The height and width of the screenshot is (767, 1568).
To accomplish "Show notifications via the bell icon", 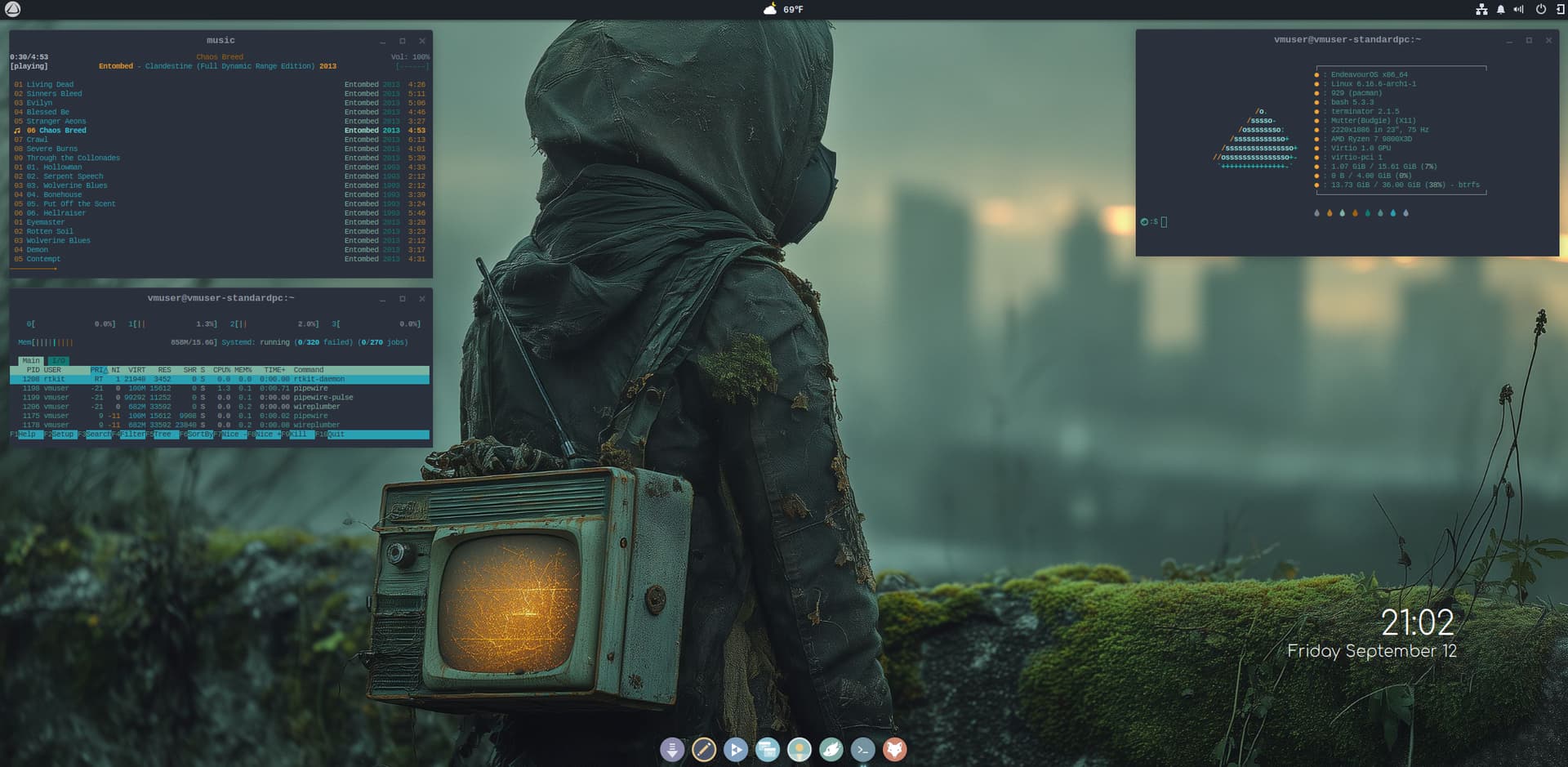I will pos(1500,10).
